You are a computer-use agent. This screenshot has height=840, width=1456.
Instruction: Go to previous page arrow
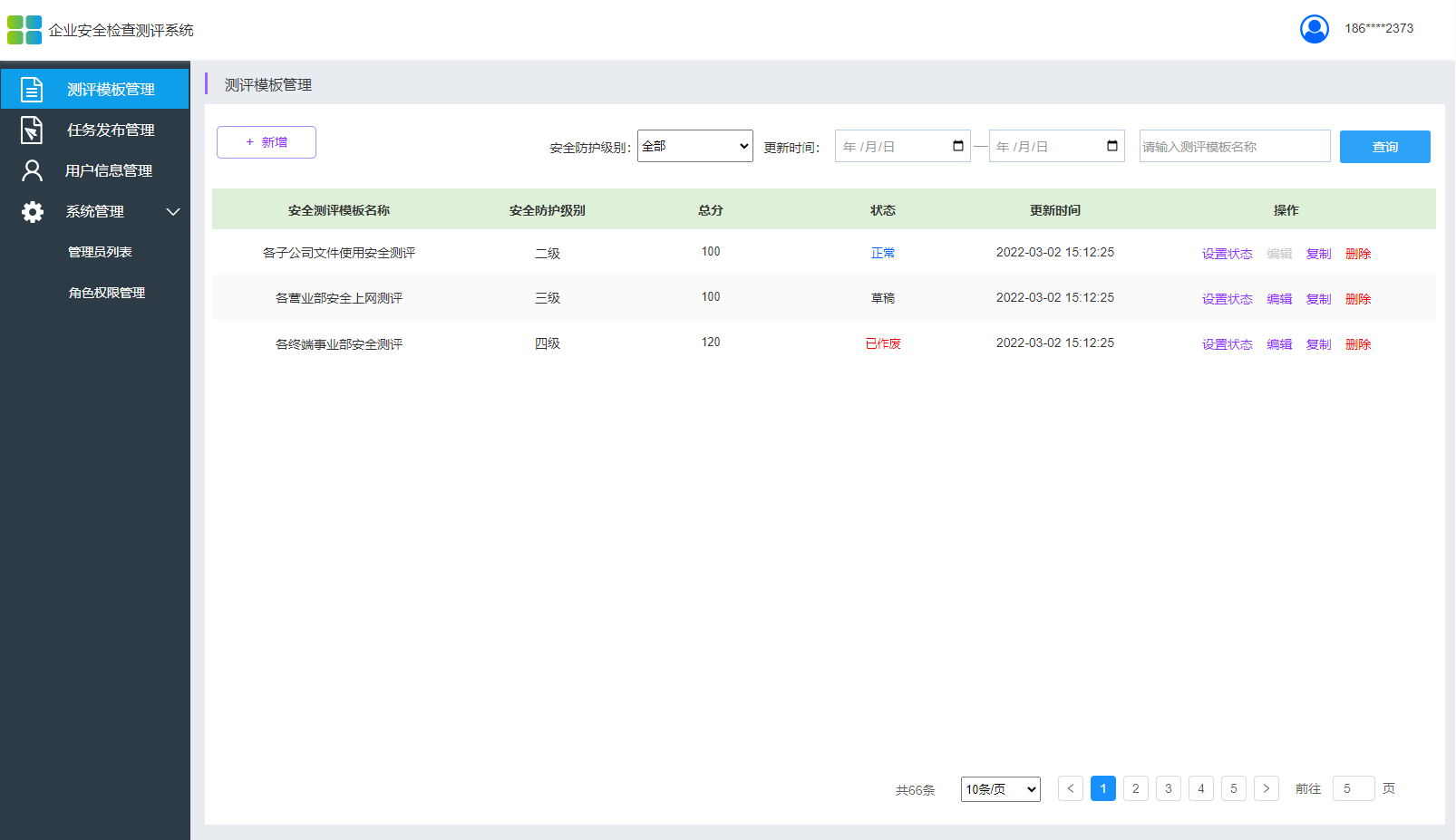point(1071,788)
